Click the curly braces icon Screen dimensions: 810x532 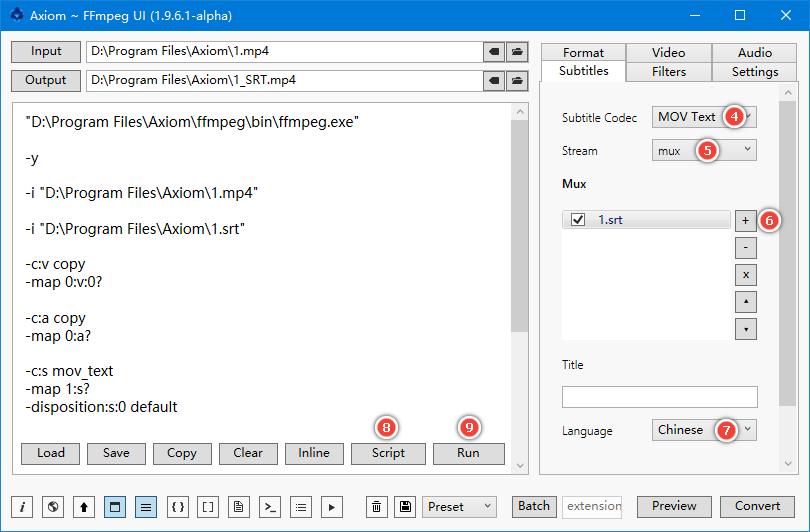[177, 506]
